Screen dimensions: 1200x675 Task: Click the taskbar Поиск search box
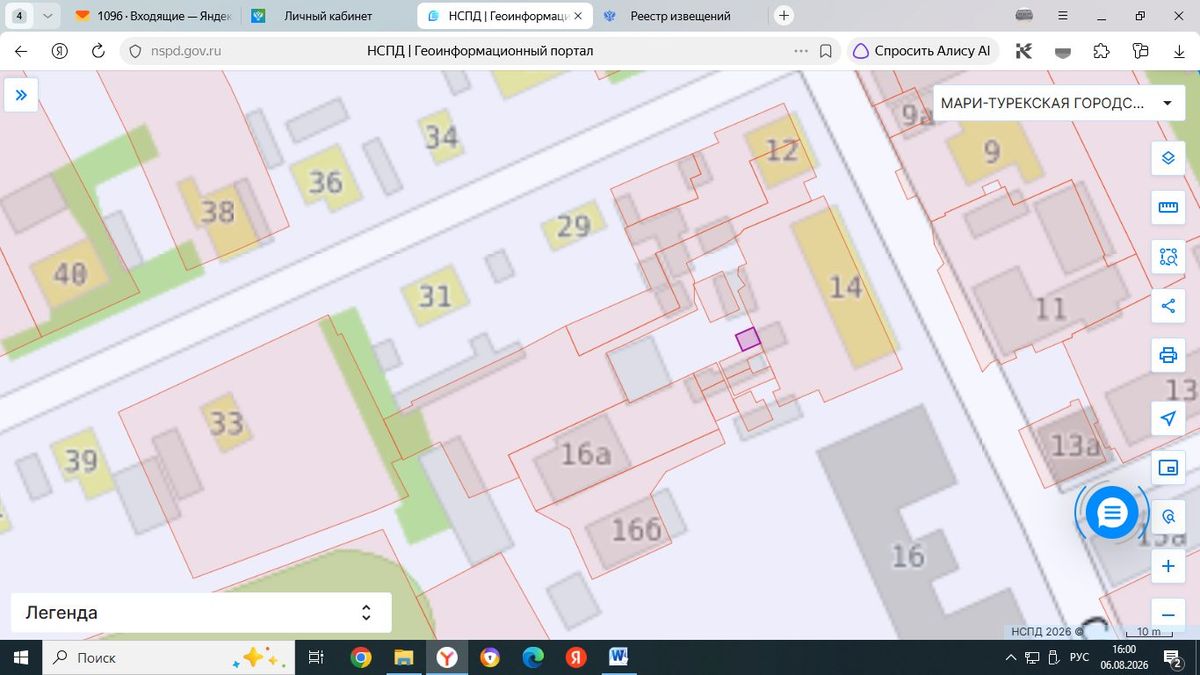click(x=169, y=658)
